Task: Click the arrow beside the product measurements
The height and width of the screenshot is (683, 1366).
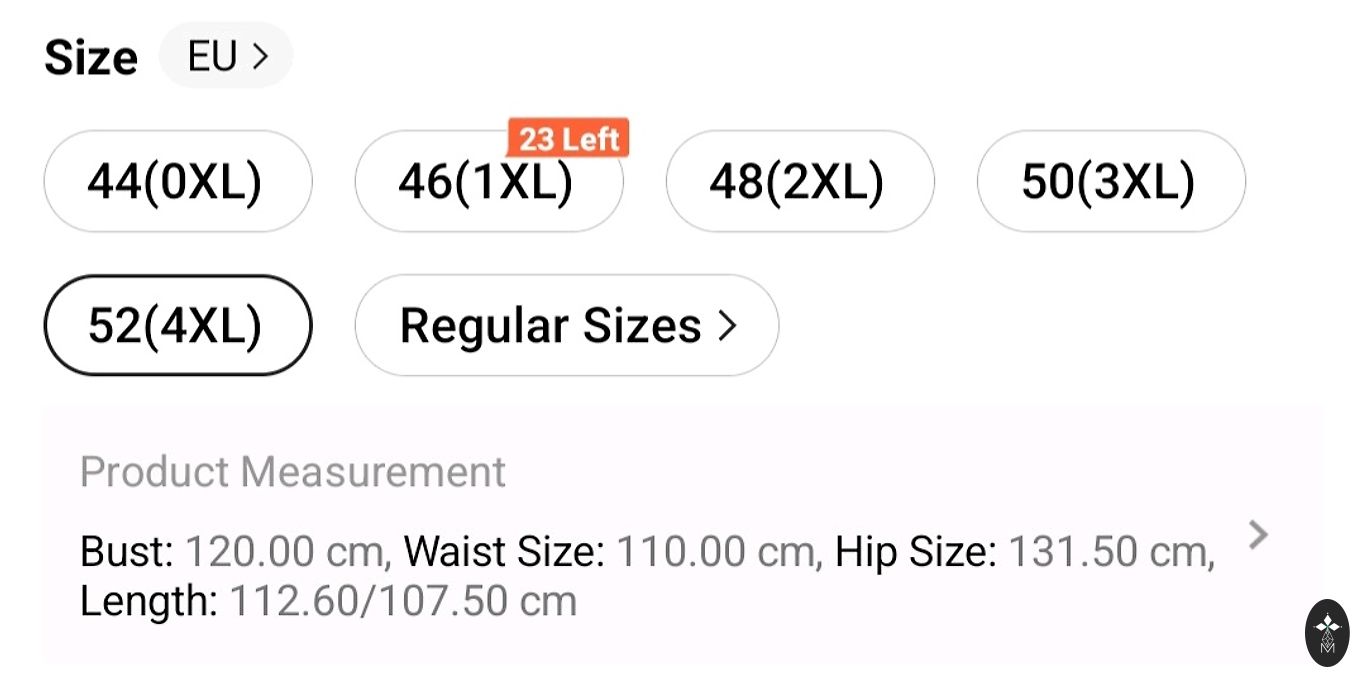Action: tap(1259, 536)
